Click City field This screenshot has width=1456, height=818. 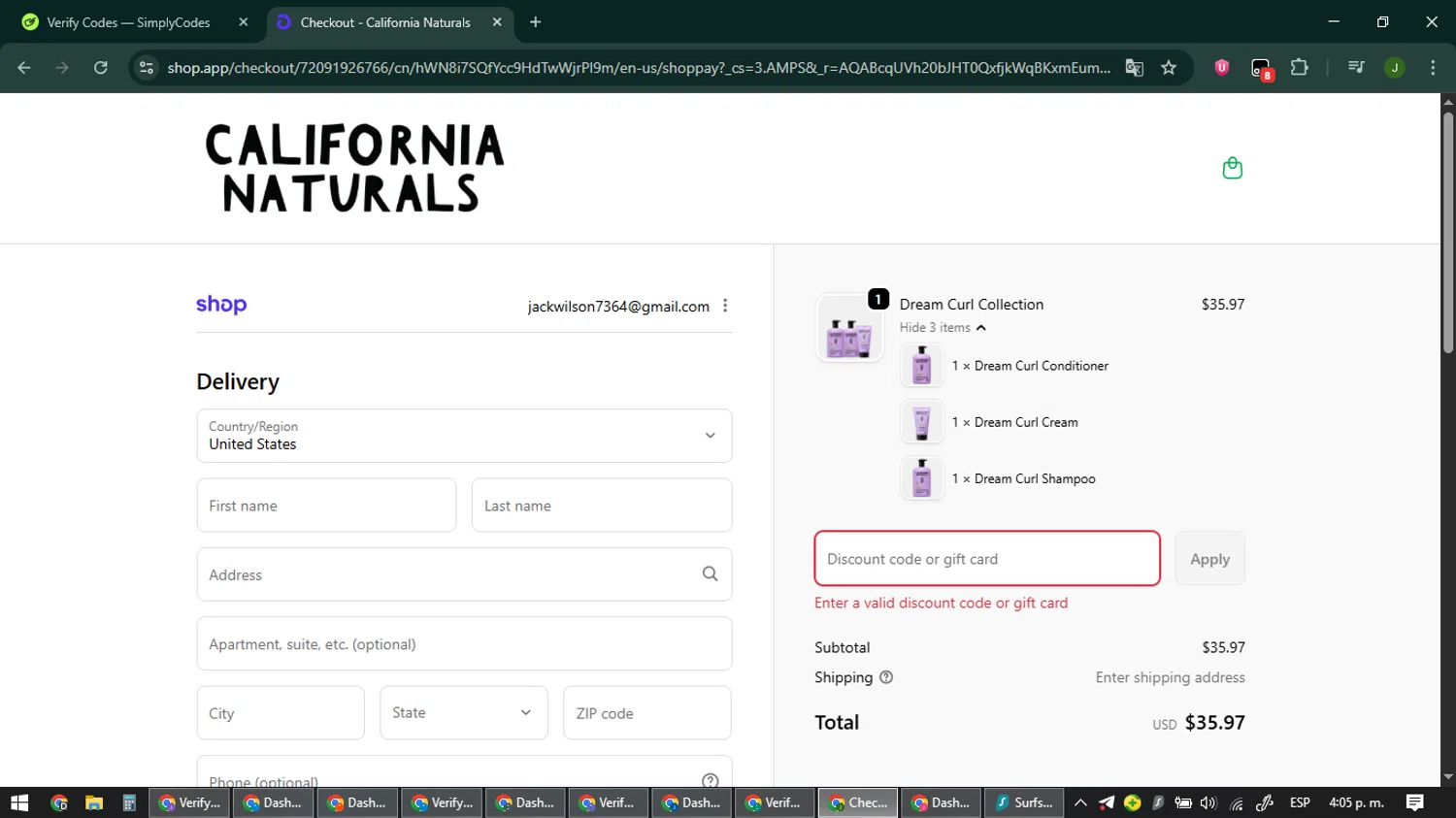pyautogui.click(x=281, y=712)
